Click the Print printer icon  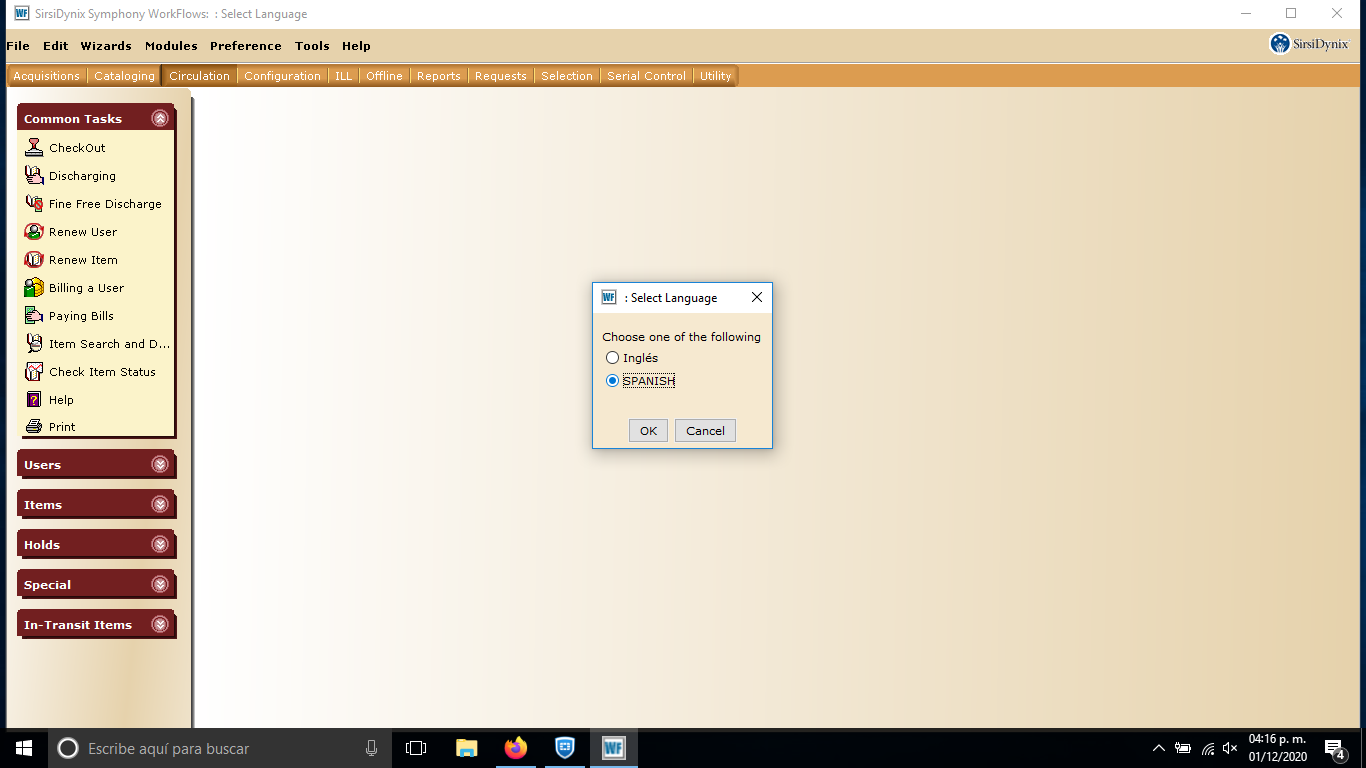tap(34, 426)
